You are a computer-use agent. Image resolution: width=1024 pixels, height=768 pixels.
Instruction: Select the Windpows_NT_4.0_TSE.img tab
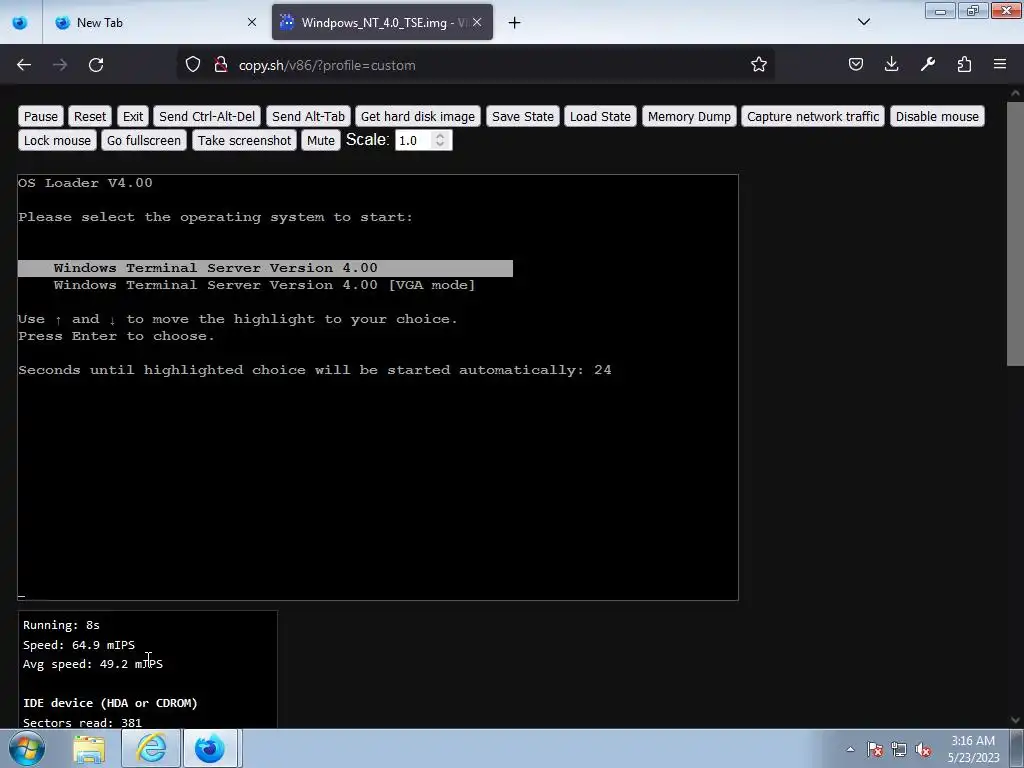(382, 22)
